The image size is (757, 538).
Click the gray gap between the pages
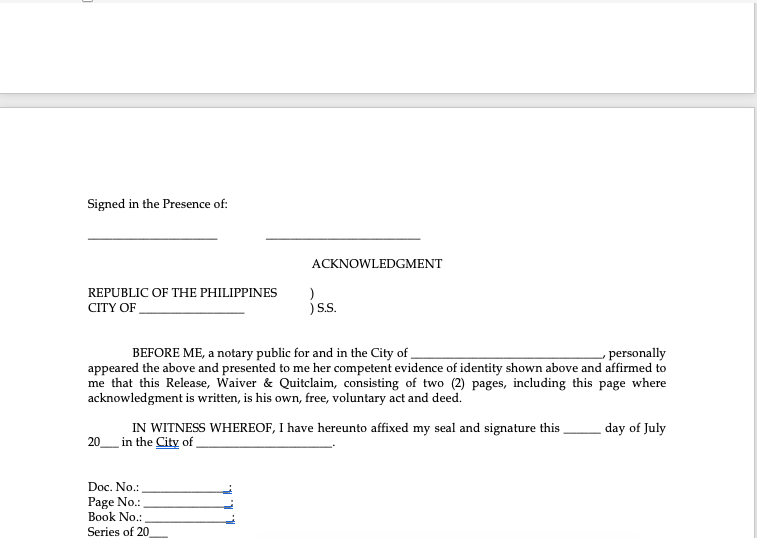pyautogui.click(x=378, y=100)
